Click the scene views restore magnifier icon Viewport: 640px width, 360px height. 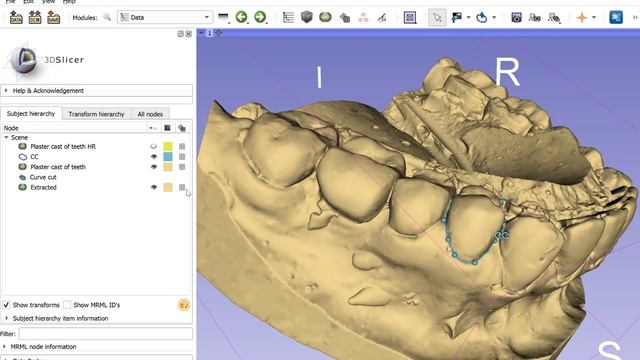[x=554, y=18]
